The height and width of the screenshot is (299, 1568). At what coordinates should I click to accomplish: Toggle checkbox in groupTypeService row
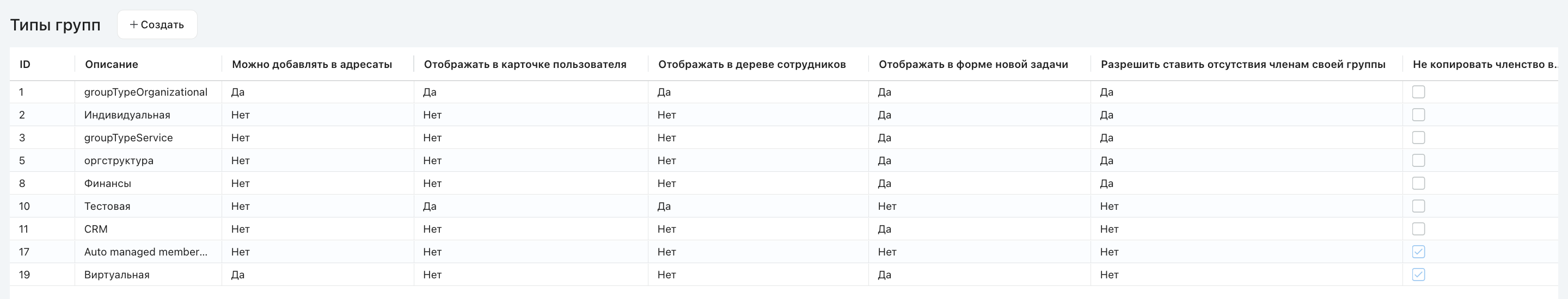point(1418,138)
